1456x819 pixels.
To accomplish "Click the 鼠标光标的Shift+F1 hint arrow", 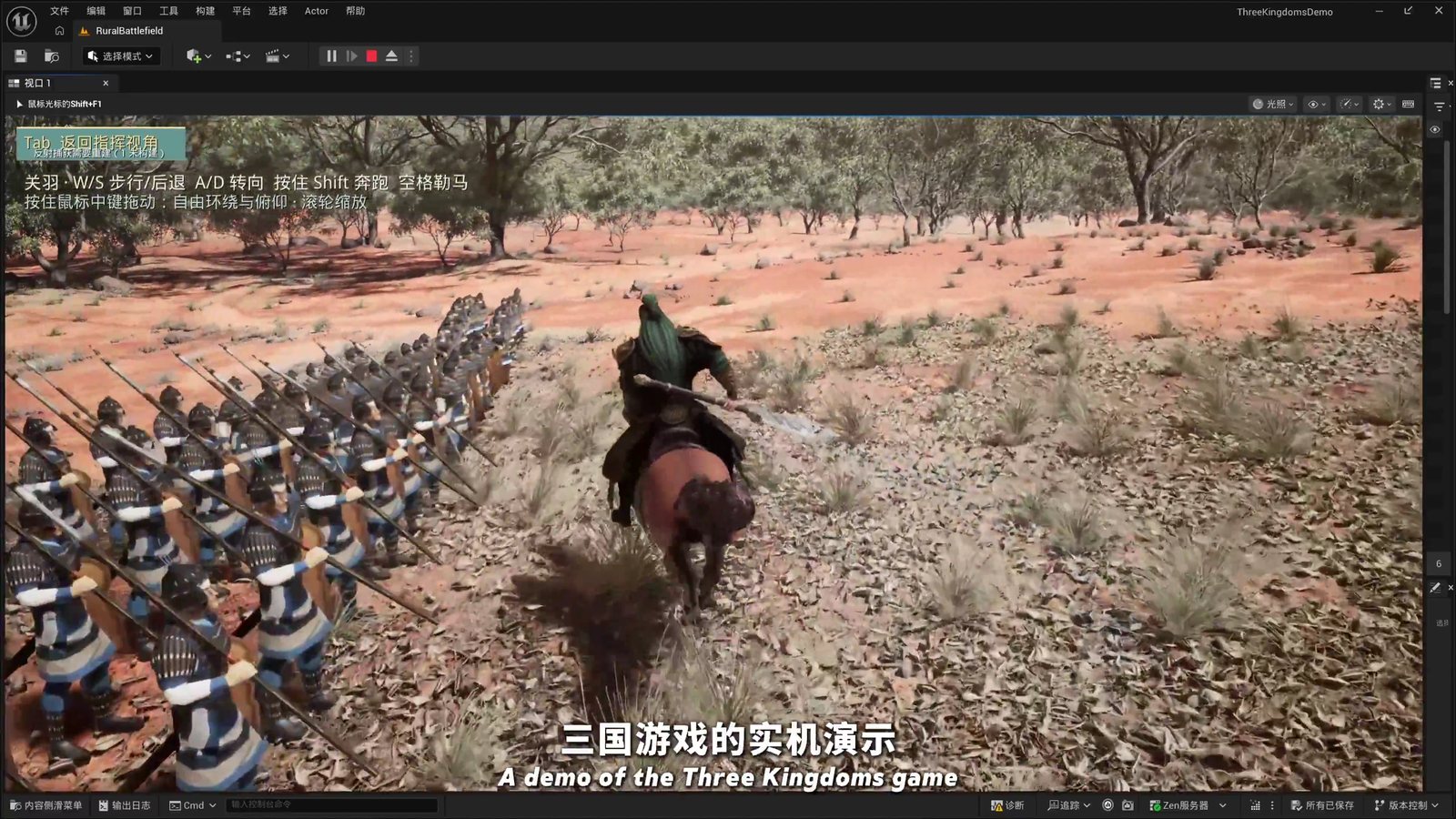I will point(19,104).
